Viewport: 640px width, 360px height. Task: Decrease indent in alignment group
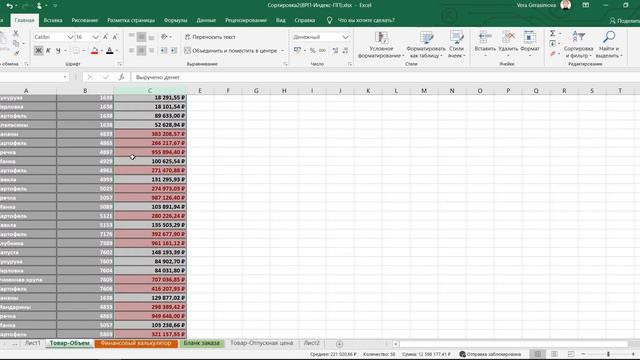(164, 51)
